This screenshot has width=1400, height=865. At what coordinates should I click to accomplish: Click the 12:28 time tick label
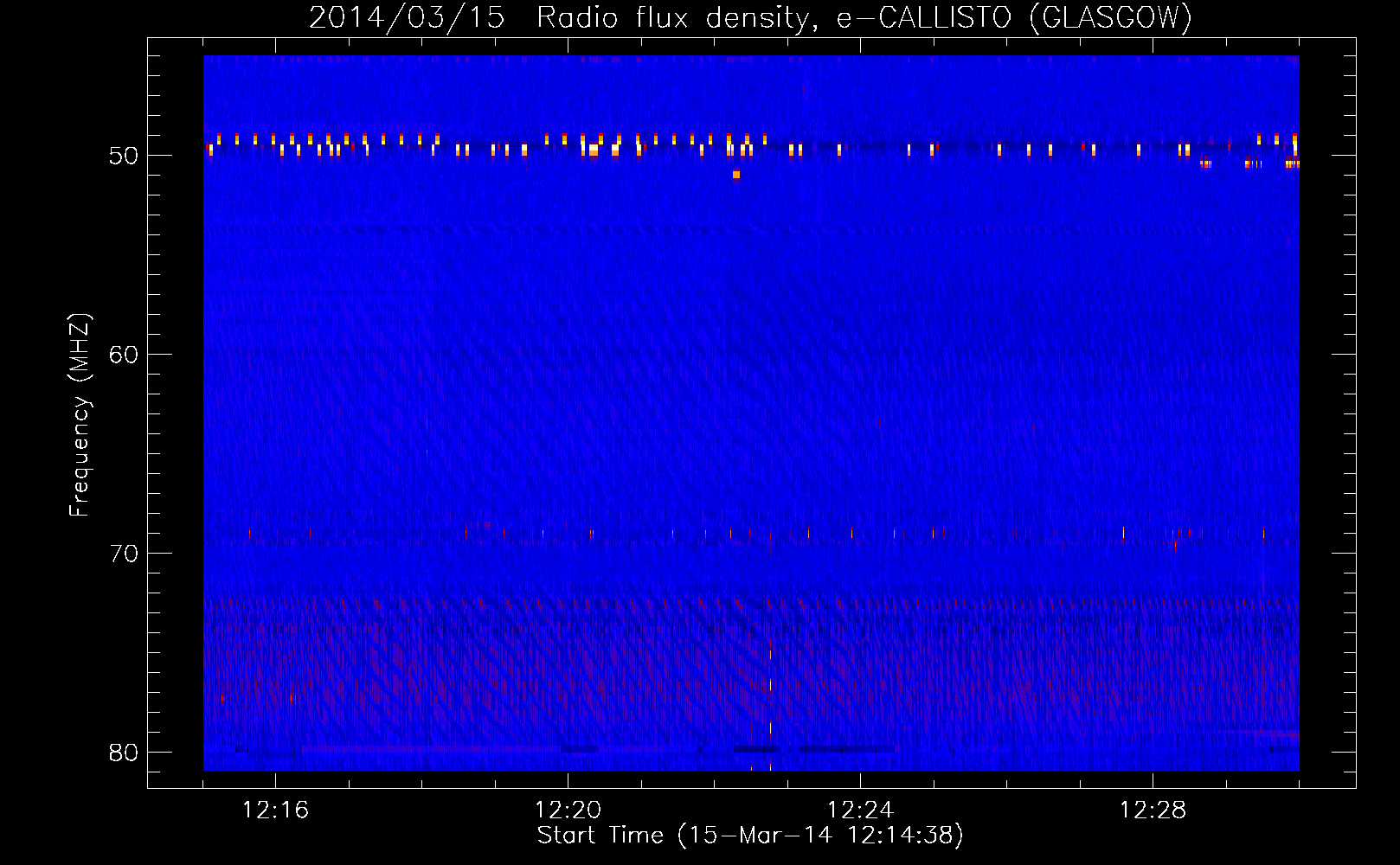(x=1153, y=811)
